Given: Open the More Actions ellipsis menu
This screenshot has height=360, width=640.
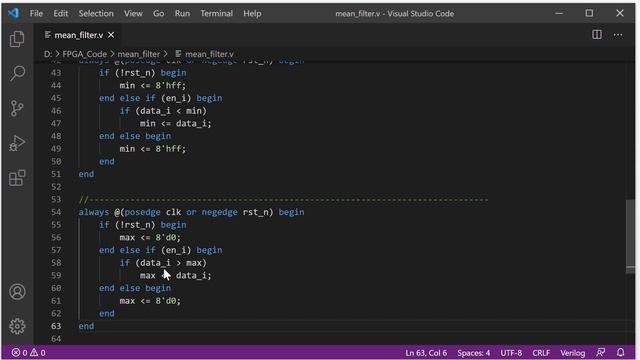Looking at the screenshot, I should [618, 35].
